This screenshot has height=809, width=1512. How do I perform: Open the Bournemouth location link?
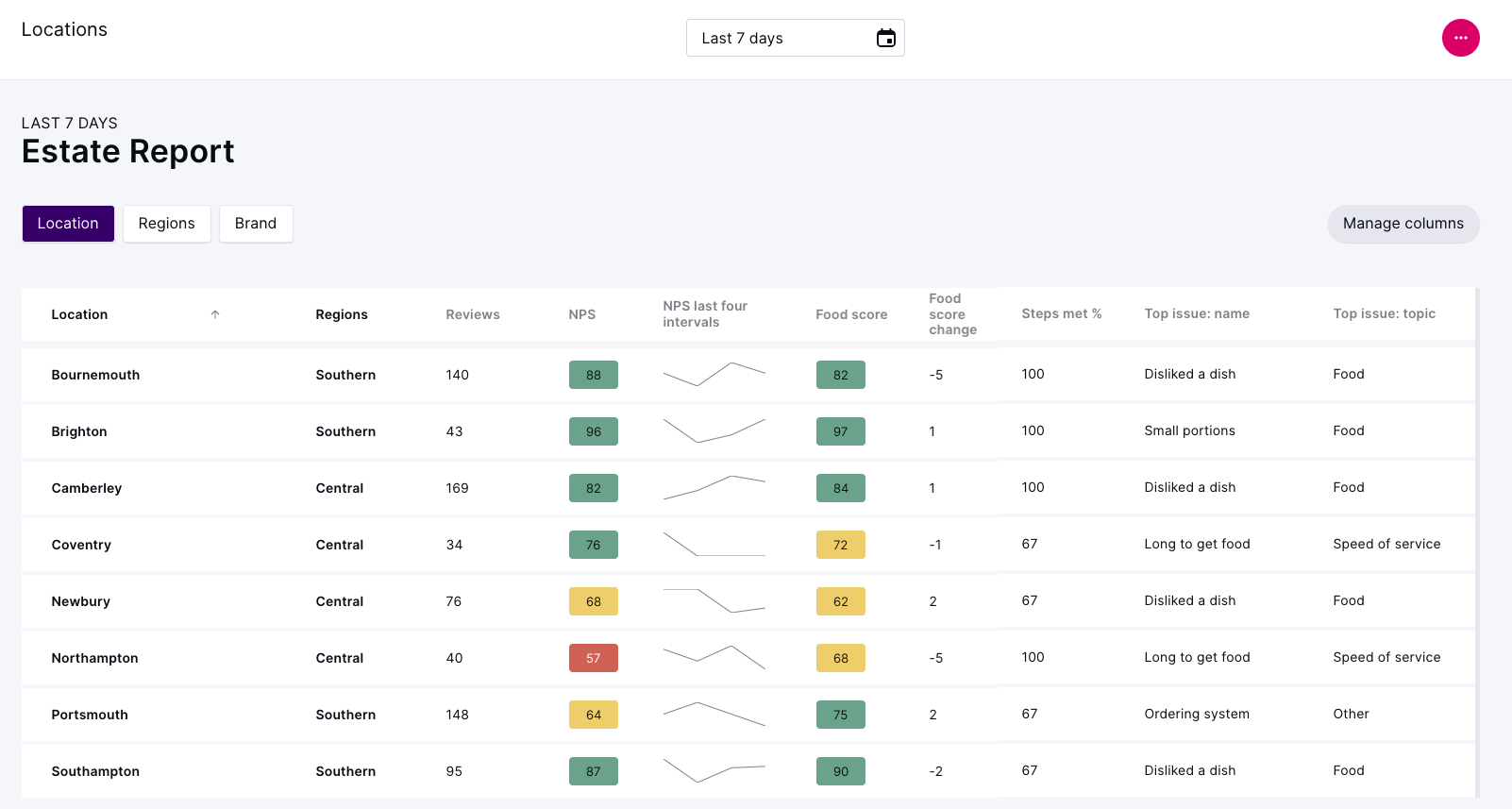click(x=95, y=375)
